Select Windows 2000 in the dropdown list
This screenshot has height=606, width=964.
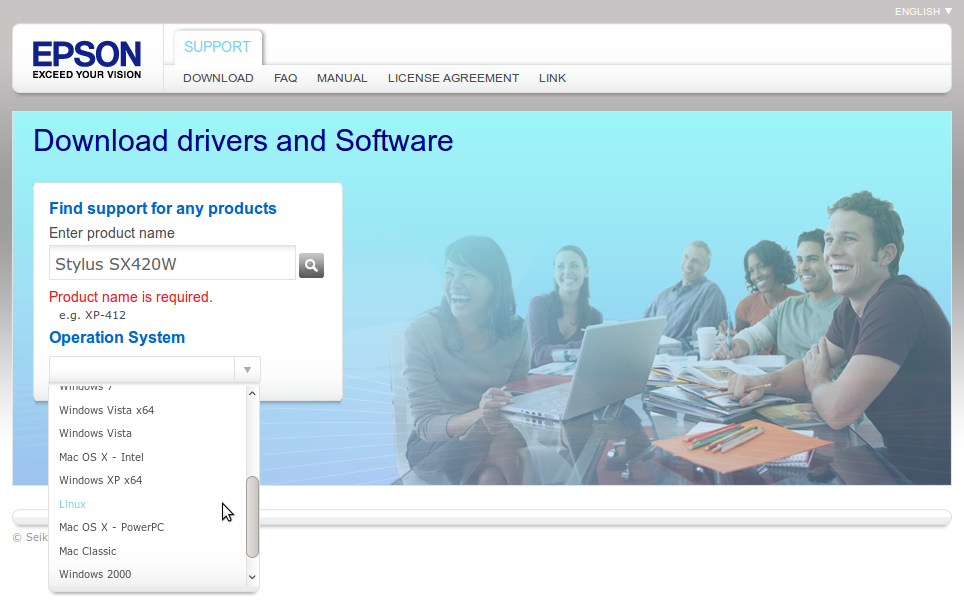95,574
